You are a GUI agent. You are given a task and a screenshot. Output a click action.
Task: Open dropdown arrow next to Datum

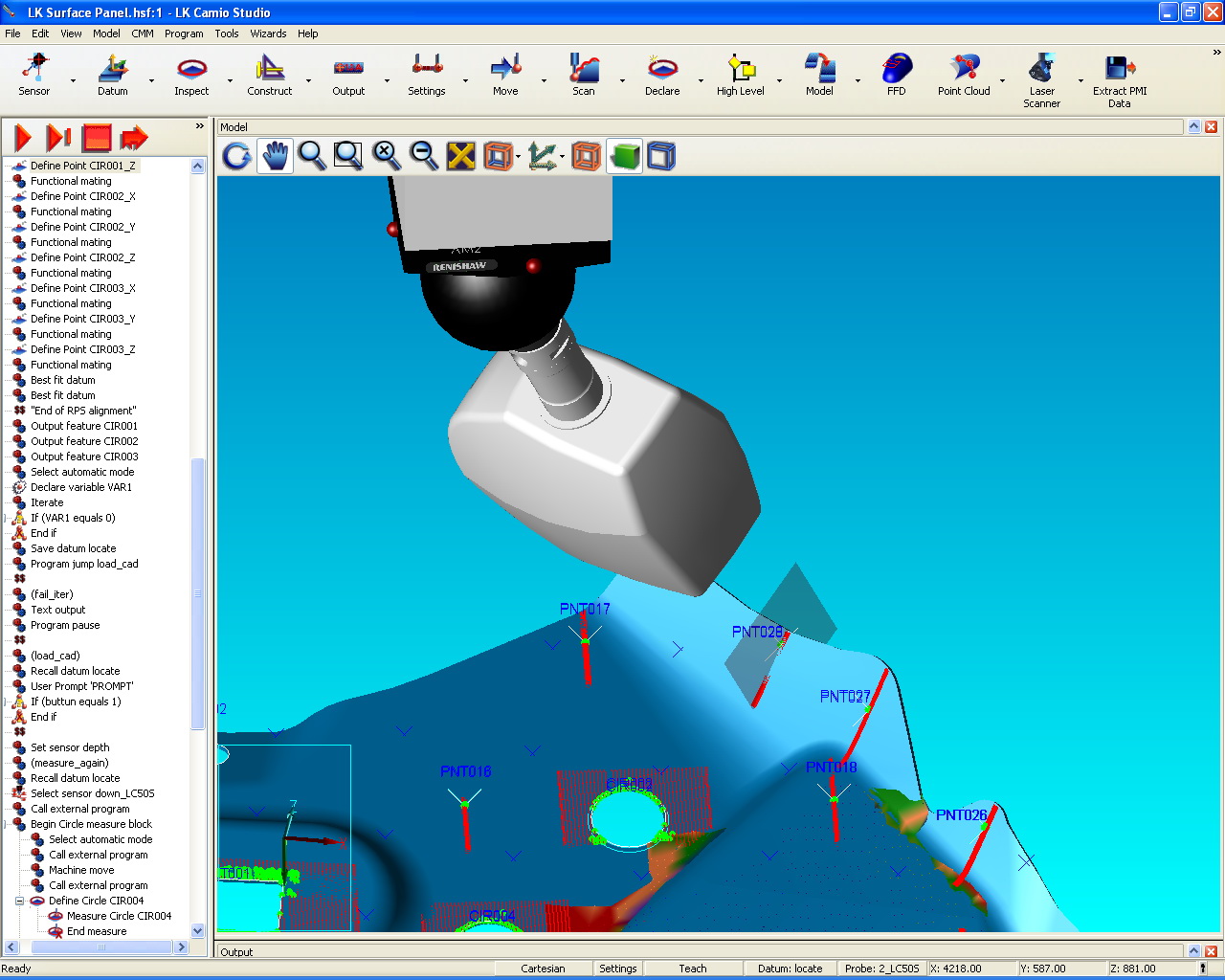[x=151, y=80]
